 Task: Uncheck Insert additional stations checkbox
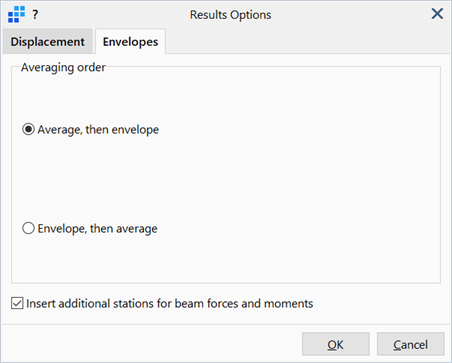pos(17,303)
